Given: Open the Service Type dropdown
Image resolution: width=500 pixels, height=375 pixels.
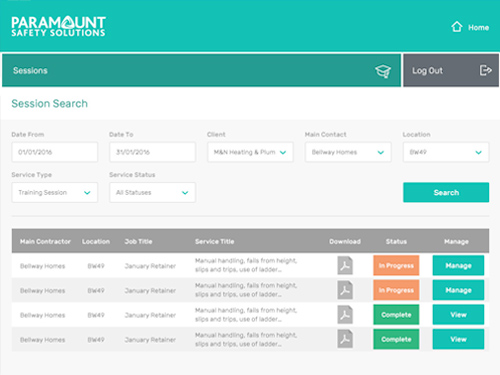Looking at the screenshot, I should (55, 192).
